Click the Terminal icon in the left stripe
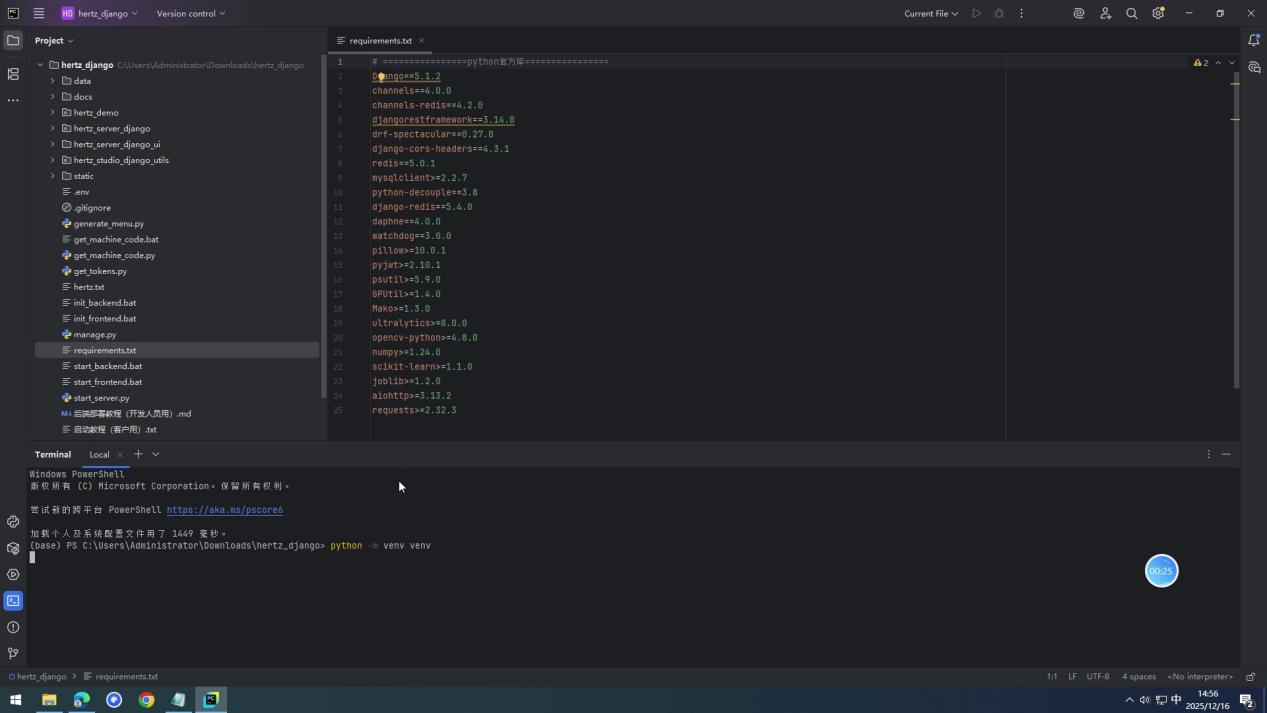Viewport: 1267px width, 713px height. [13, 600]
